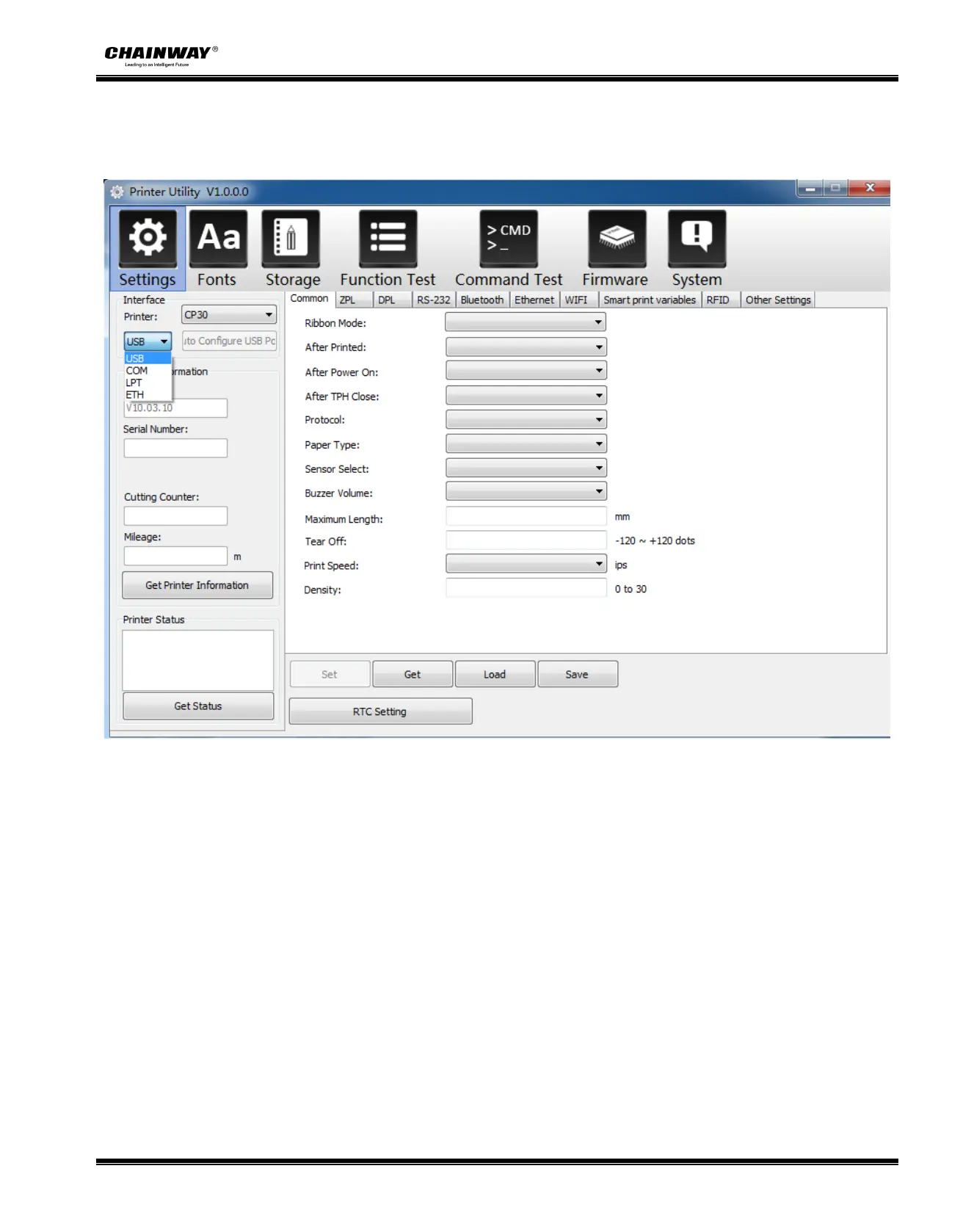Click the firmware version V10.03.10 field

pyautogui.click(x=175, y=408)
